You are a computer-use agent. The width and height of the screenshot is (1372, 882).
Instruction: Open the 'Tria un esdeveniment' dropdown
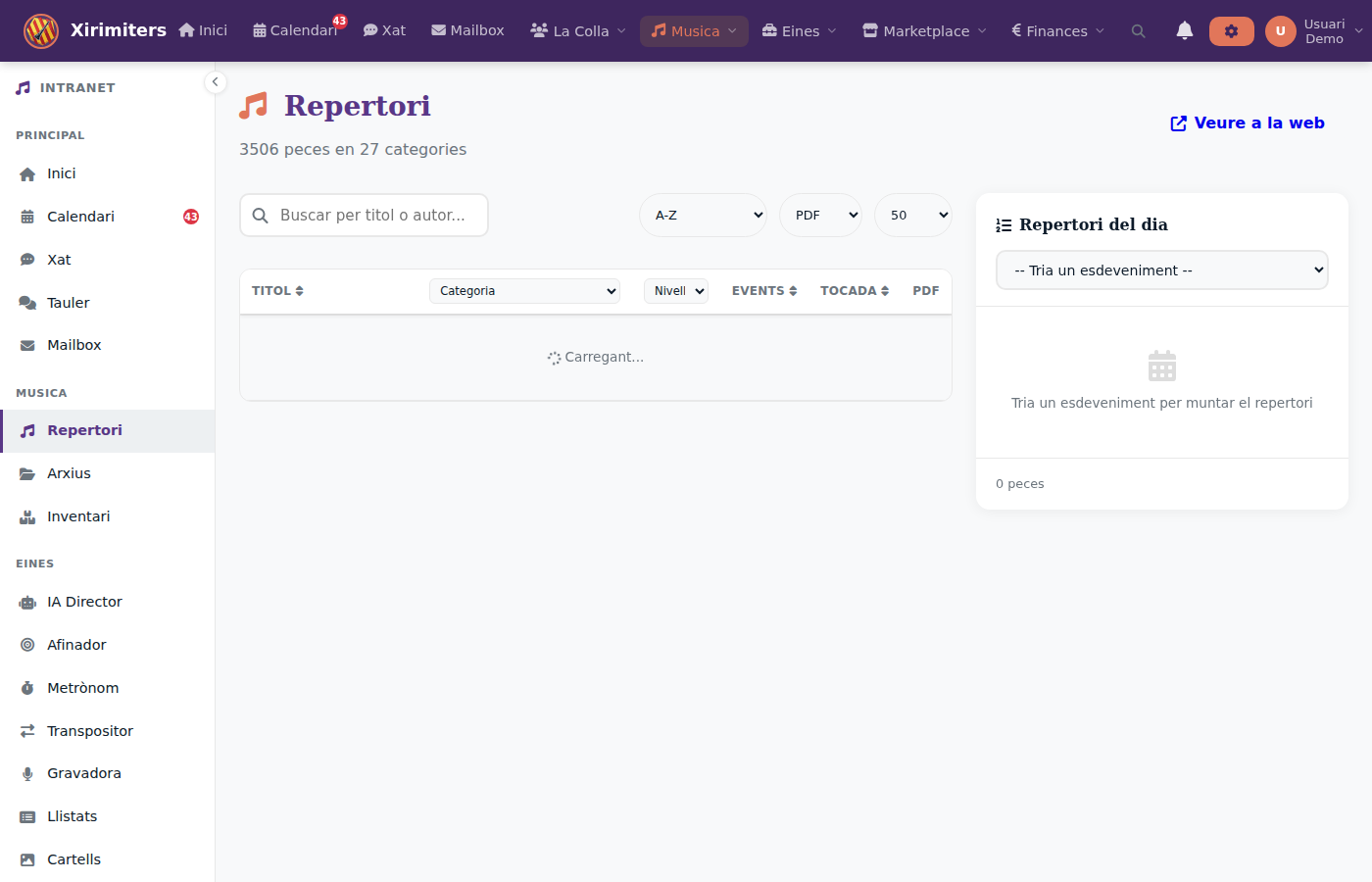[x=1161, y=270]
